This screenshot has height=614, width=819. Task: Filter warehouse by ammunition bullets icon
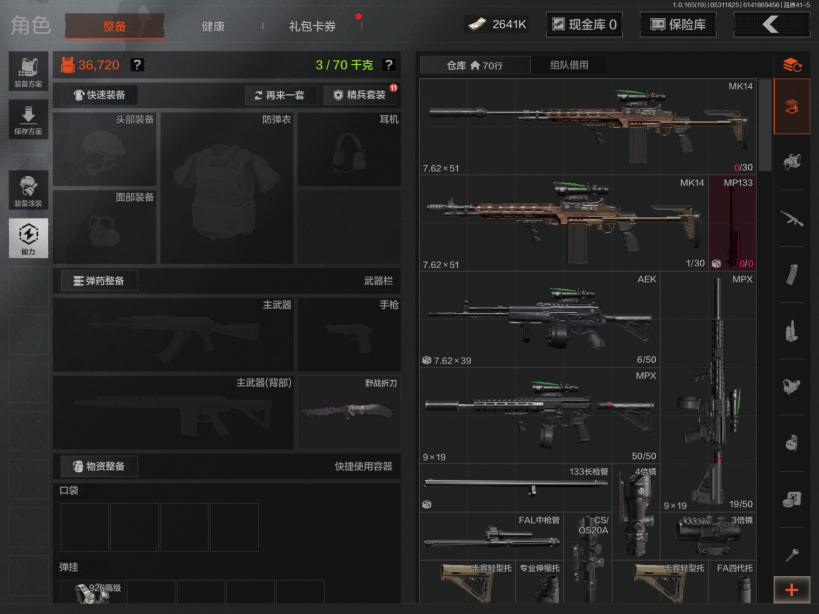click(x=792, y=331)
